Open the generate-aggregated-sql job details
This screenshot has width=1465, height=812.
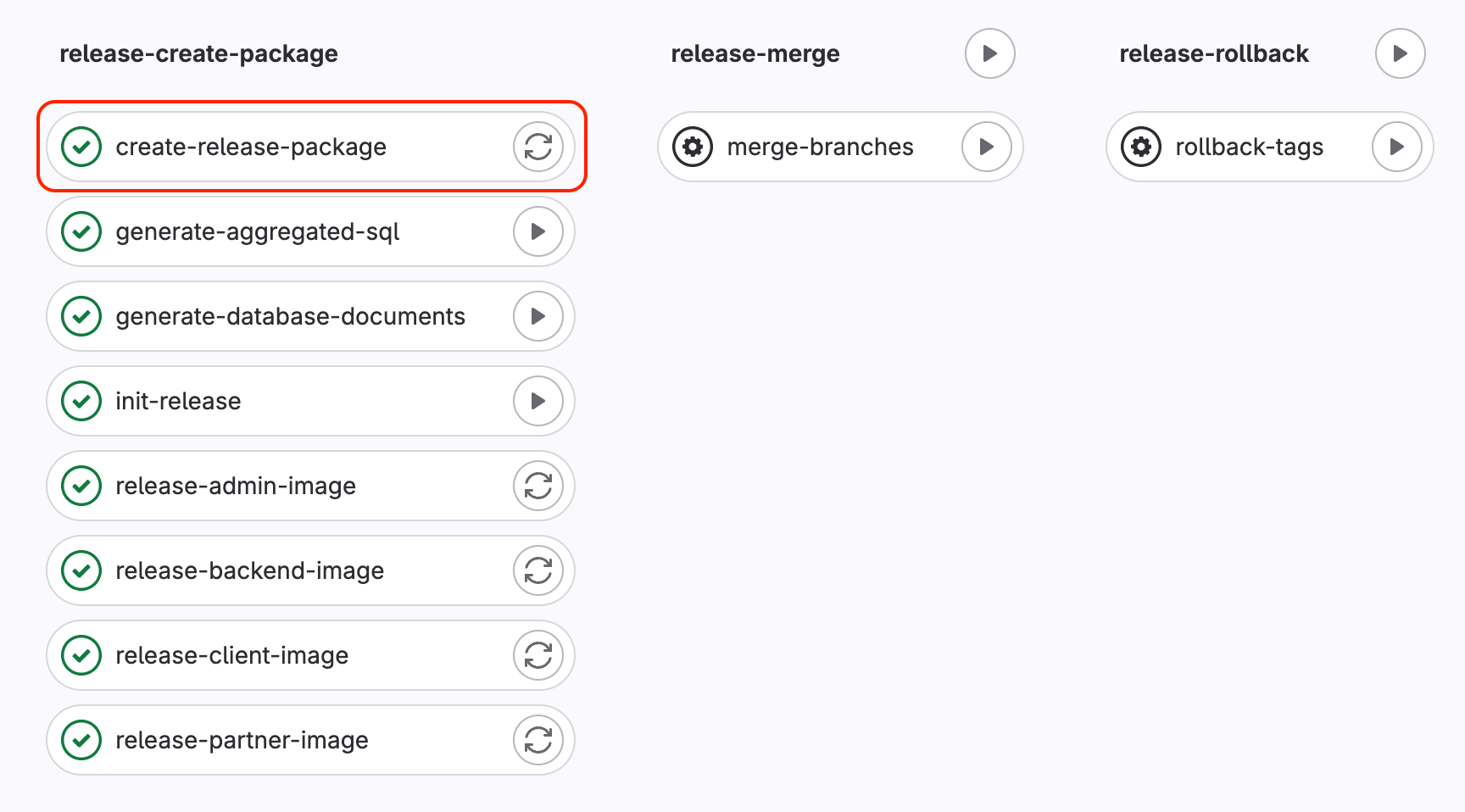point(257,231)
